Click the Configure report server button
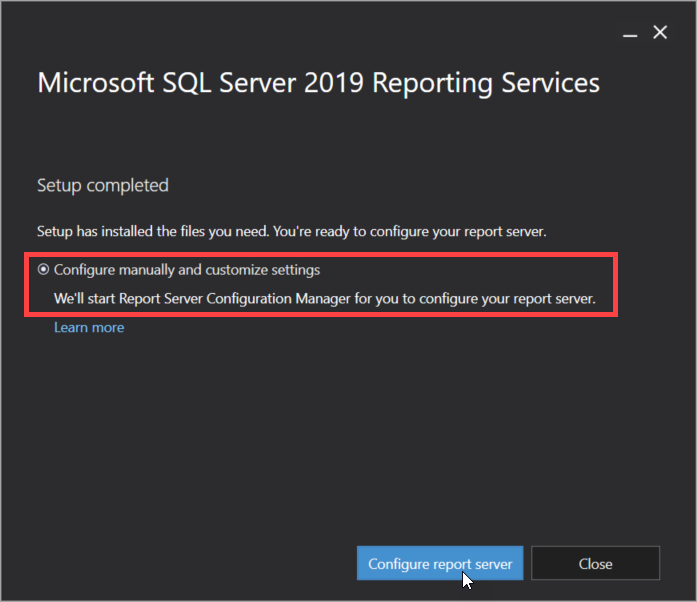 click(440, 563)
